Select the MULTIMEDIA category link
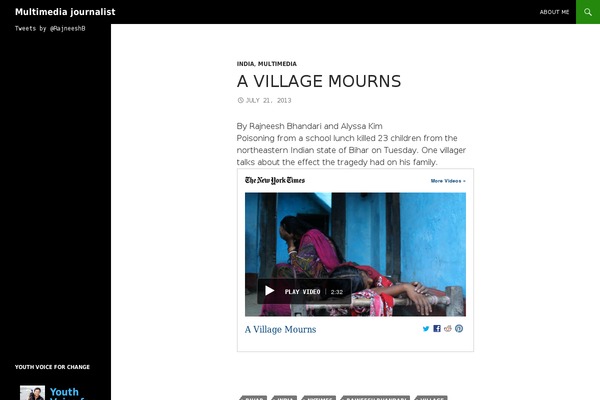The width and height of the screenshot is (600, 400). click(x=277, y=64)
